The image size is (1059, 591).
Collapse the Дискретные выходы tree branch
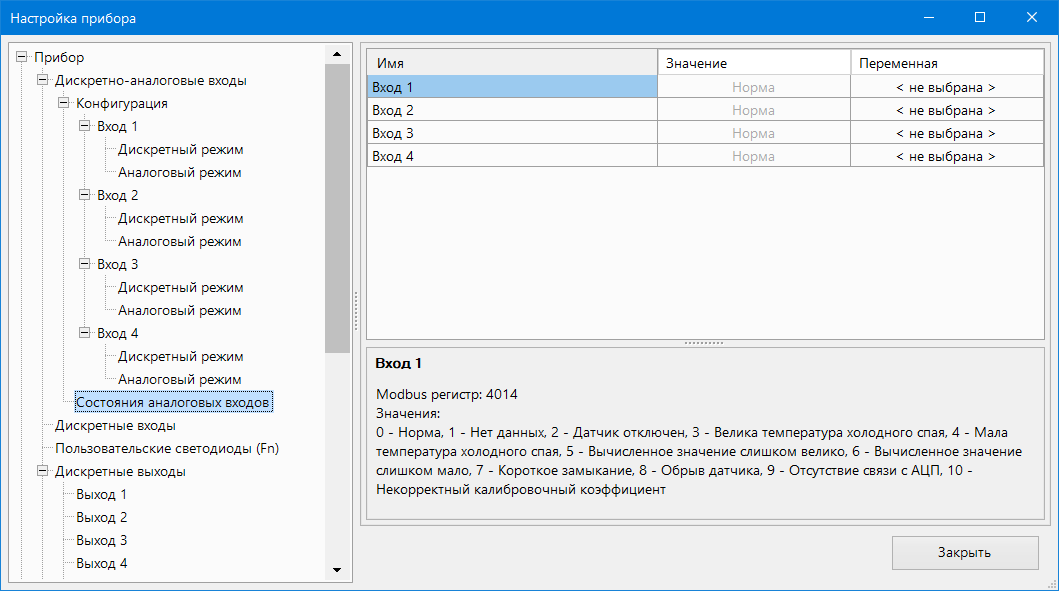43,472
